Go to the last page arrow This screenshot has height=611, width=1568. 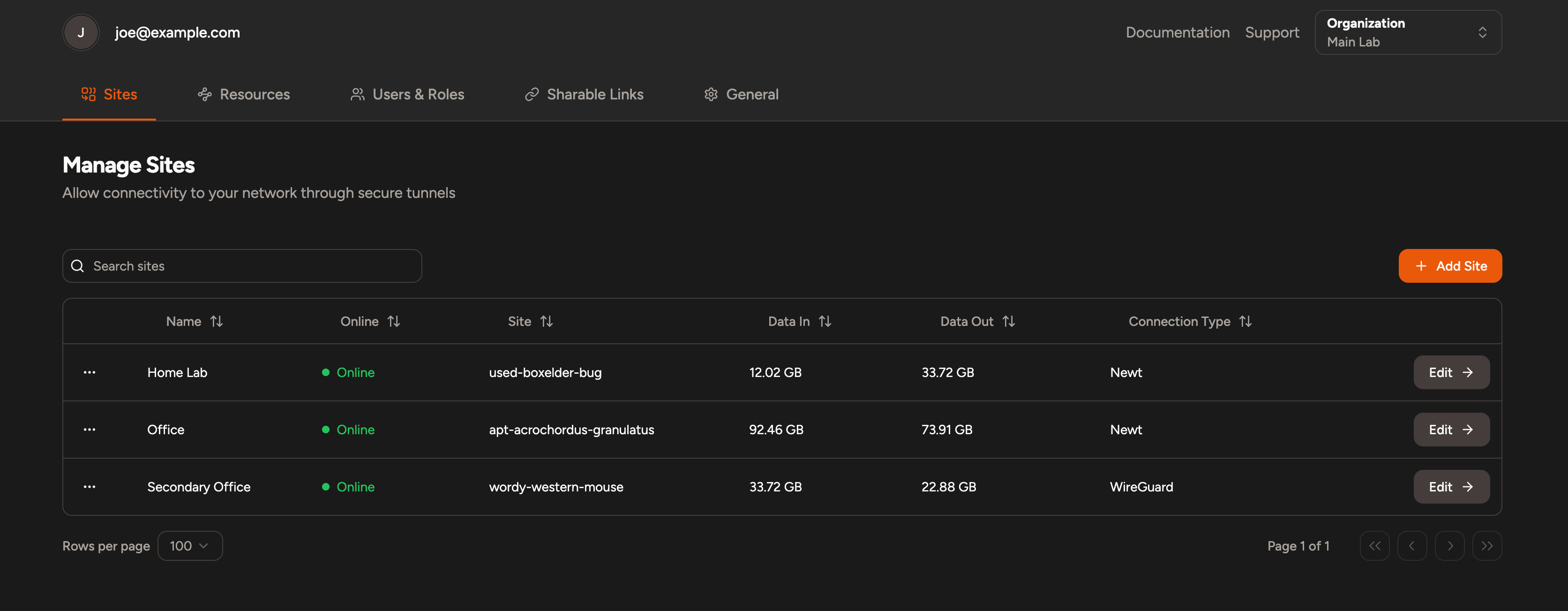click(1486, 546)
